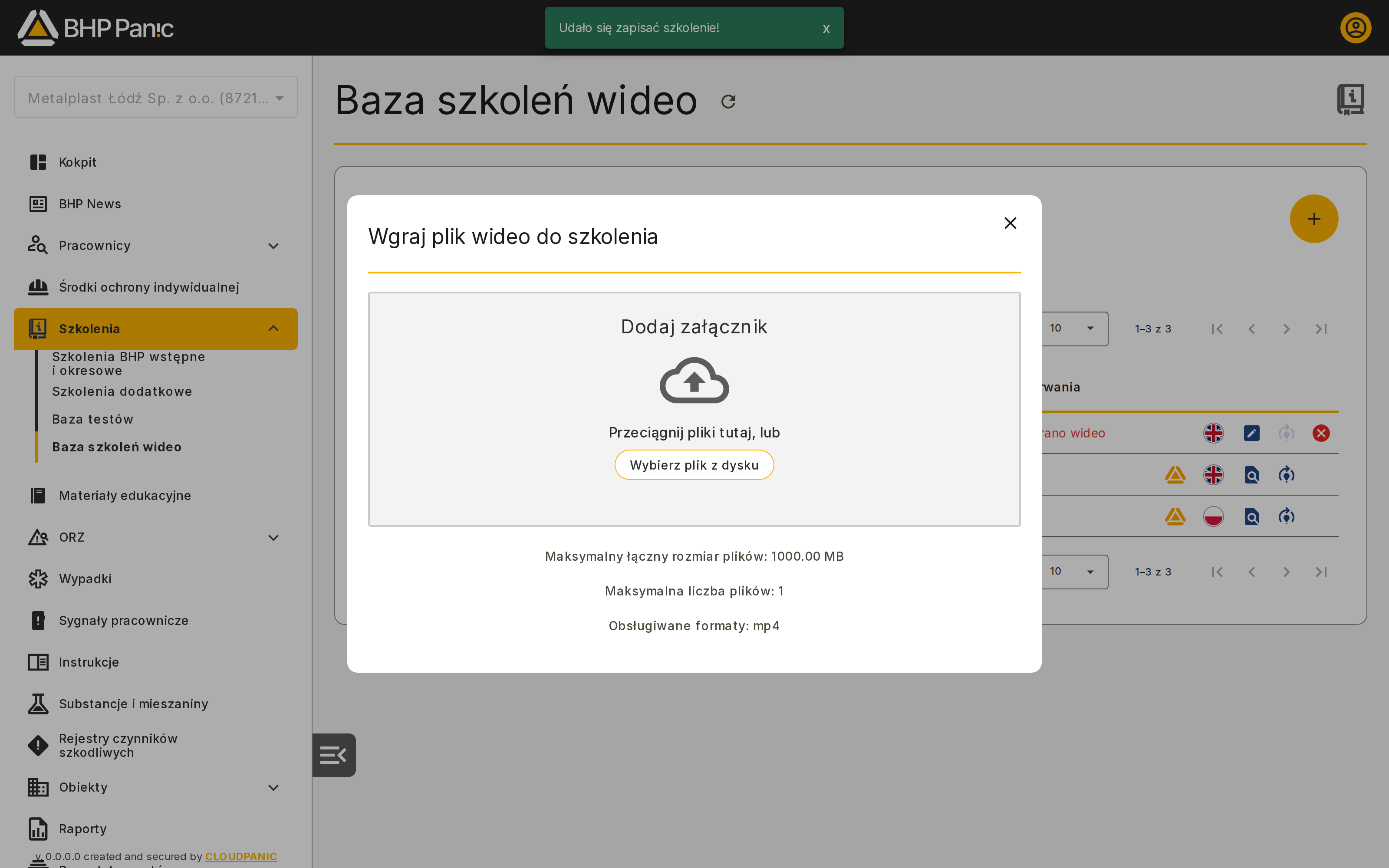Open top rows-per-page dropdown showing 10
1389x868 pixels.
pos(1074,329)
